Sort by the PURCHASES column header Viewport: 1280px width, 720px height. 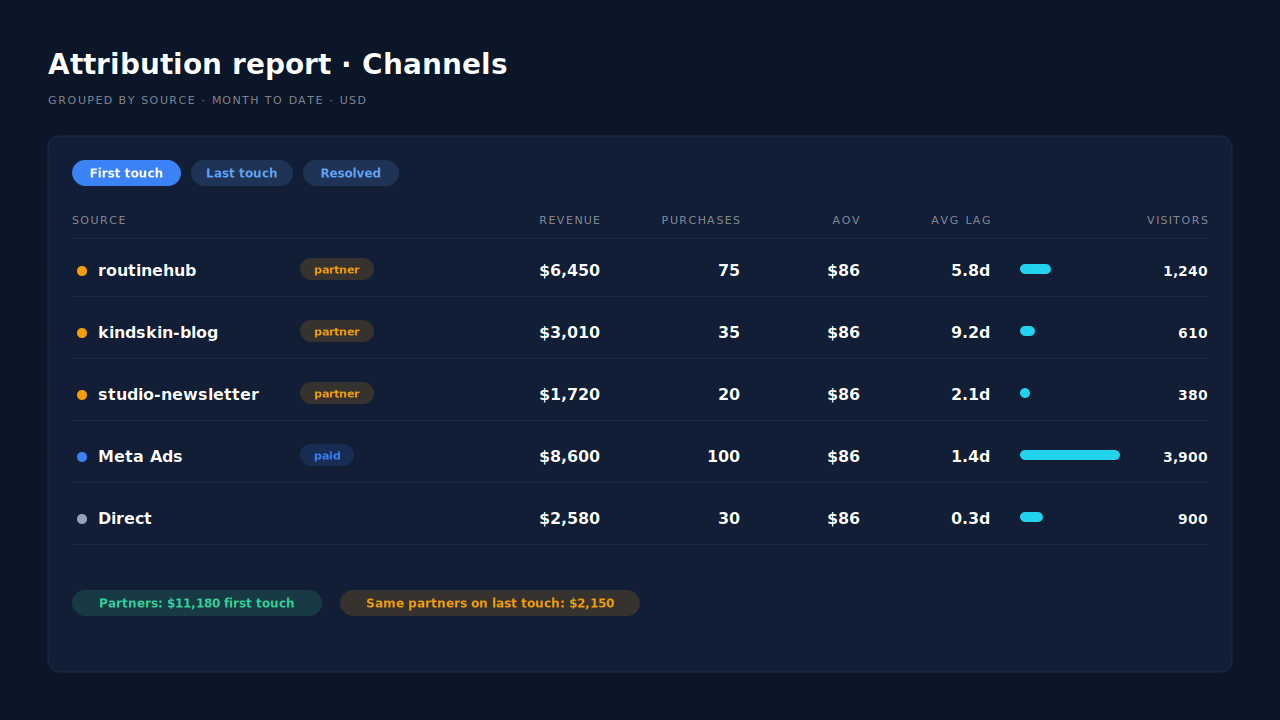pos(701,220)
